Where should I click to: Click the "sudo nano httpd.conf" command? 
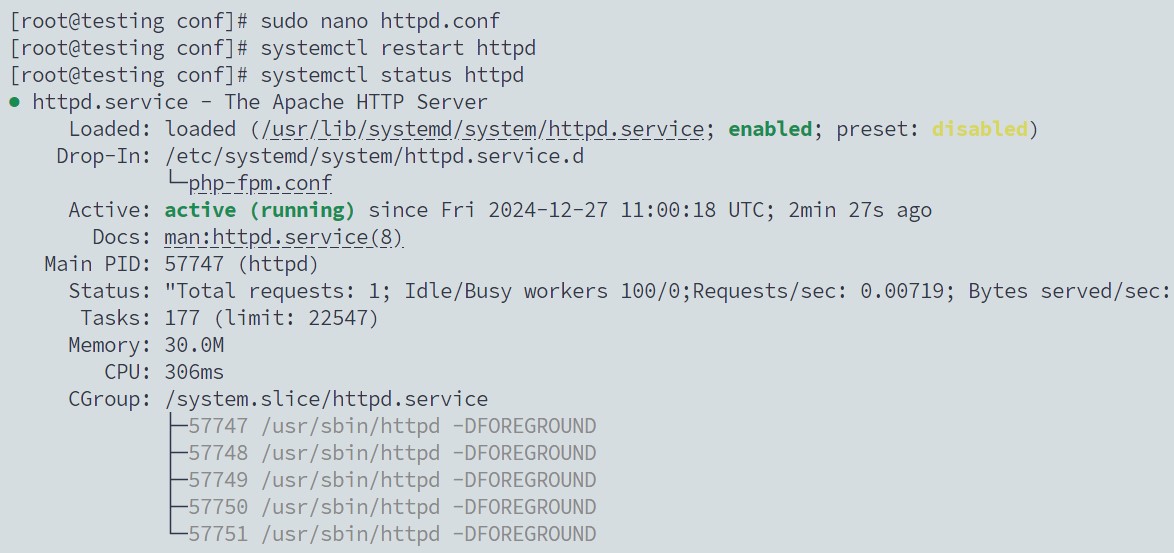pos(380,21)
